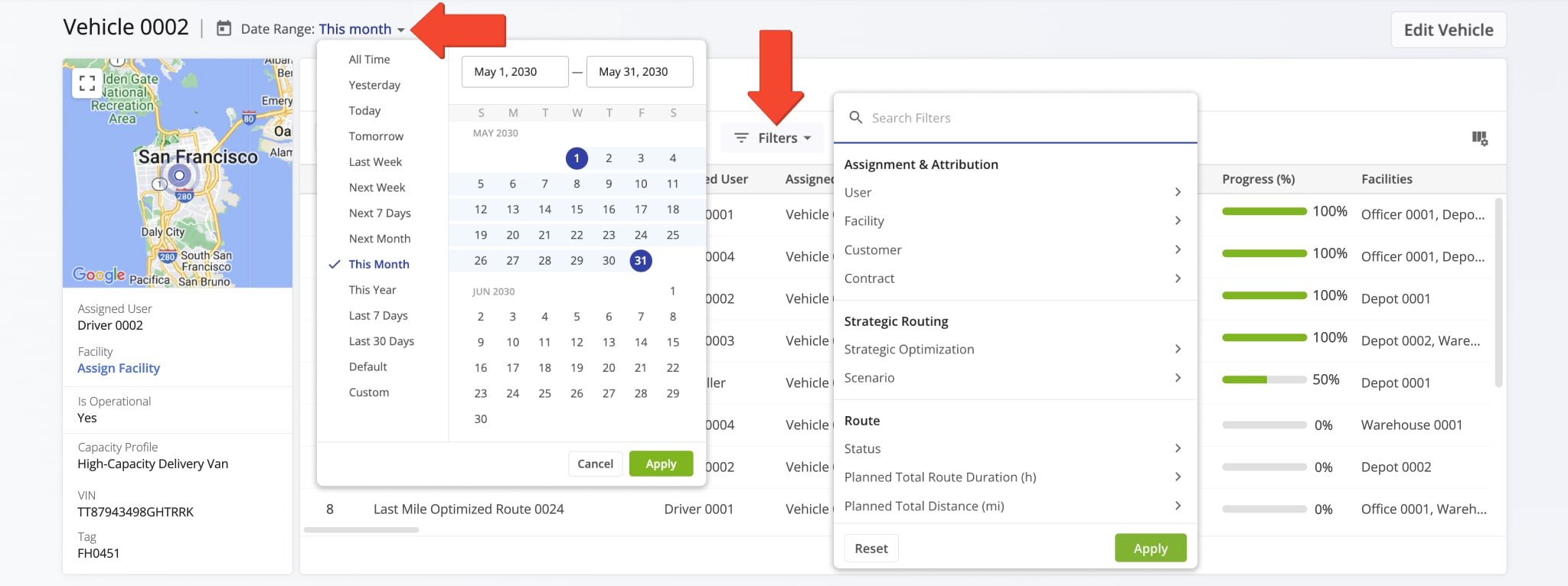Screen dimensions: 1568x586
Task: Expand the map to fullscreen
Action: click(x=87, y=83)
